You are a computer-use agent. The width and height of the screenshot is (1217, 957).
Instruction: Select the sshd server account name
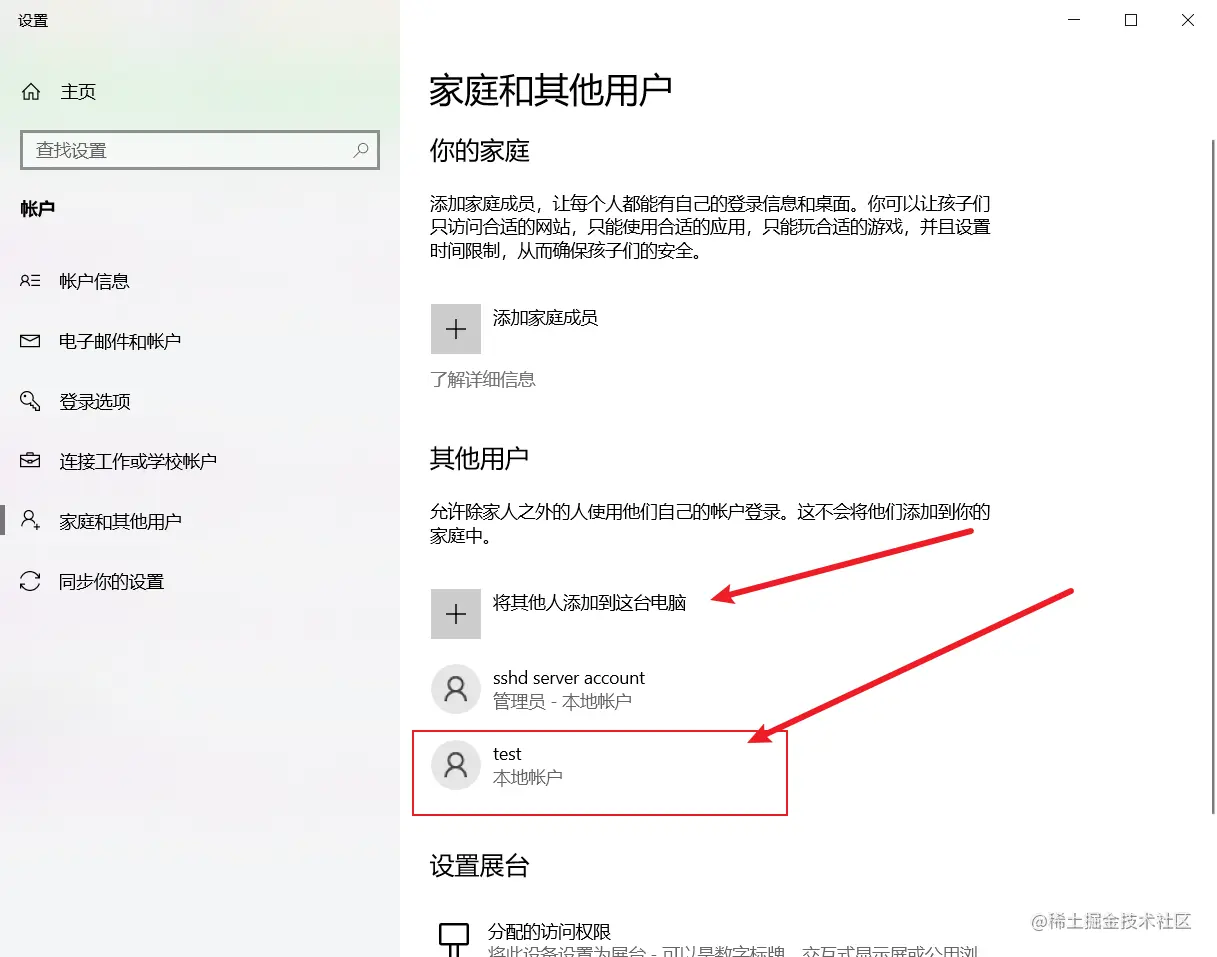569,678
